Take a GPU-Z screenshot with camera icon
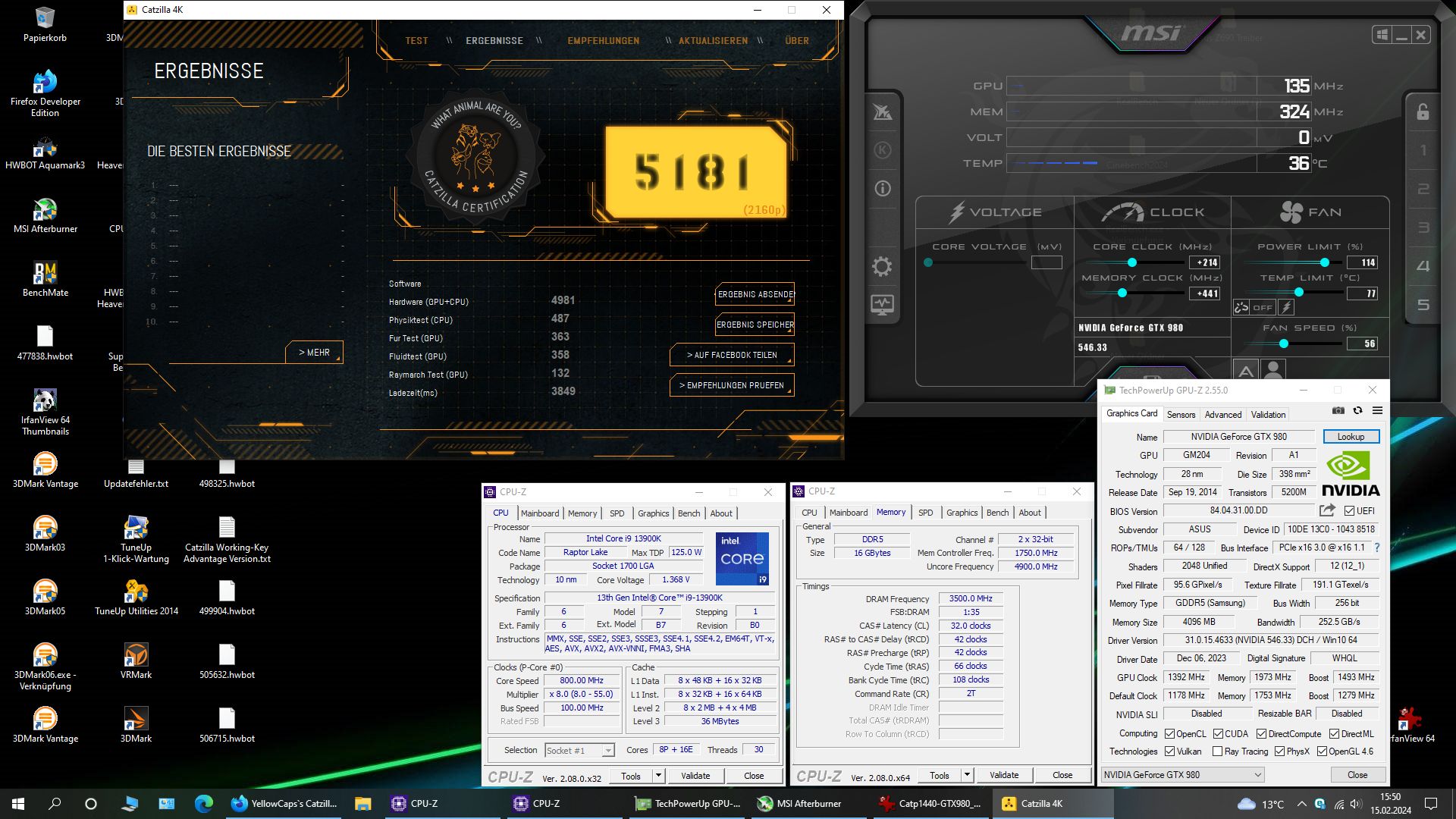 pos(1338,410)
